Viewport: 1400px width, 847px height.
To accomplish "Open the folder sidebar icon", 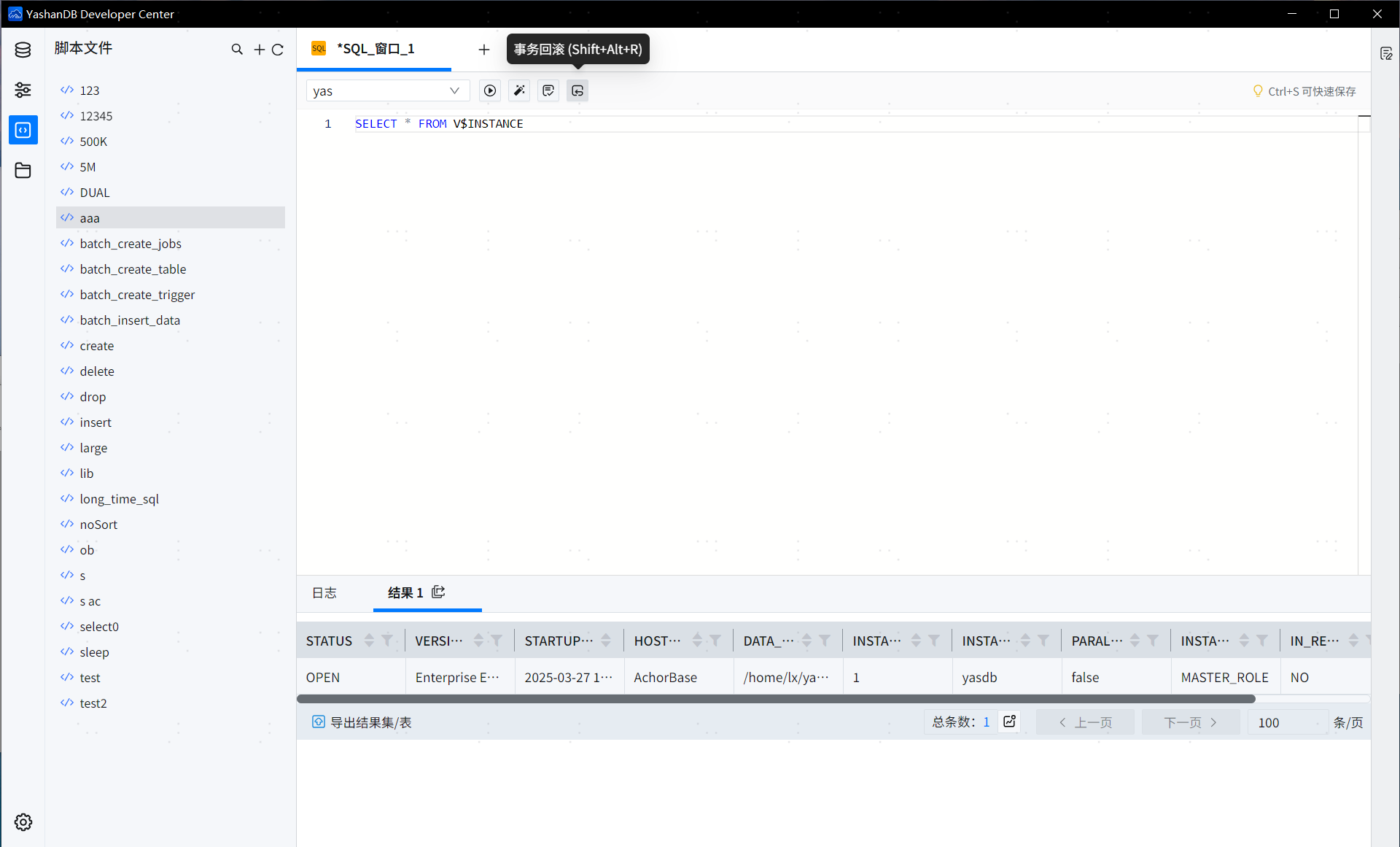I will coord(23,170).
